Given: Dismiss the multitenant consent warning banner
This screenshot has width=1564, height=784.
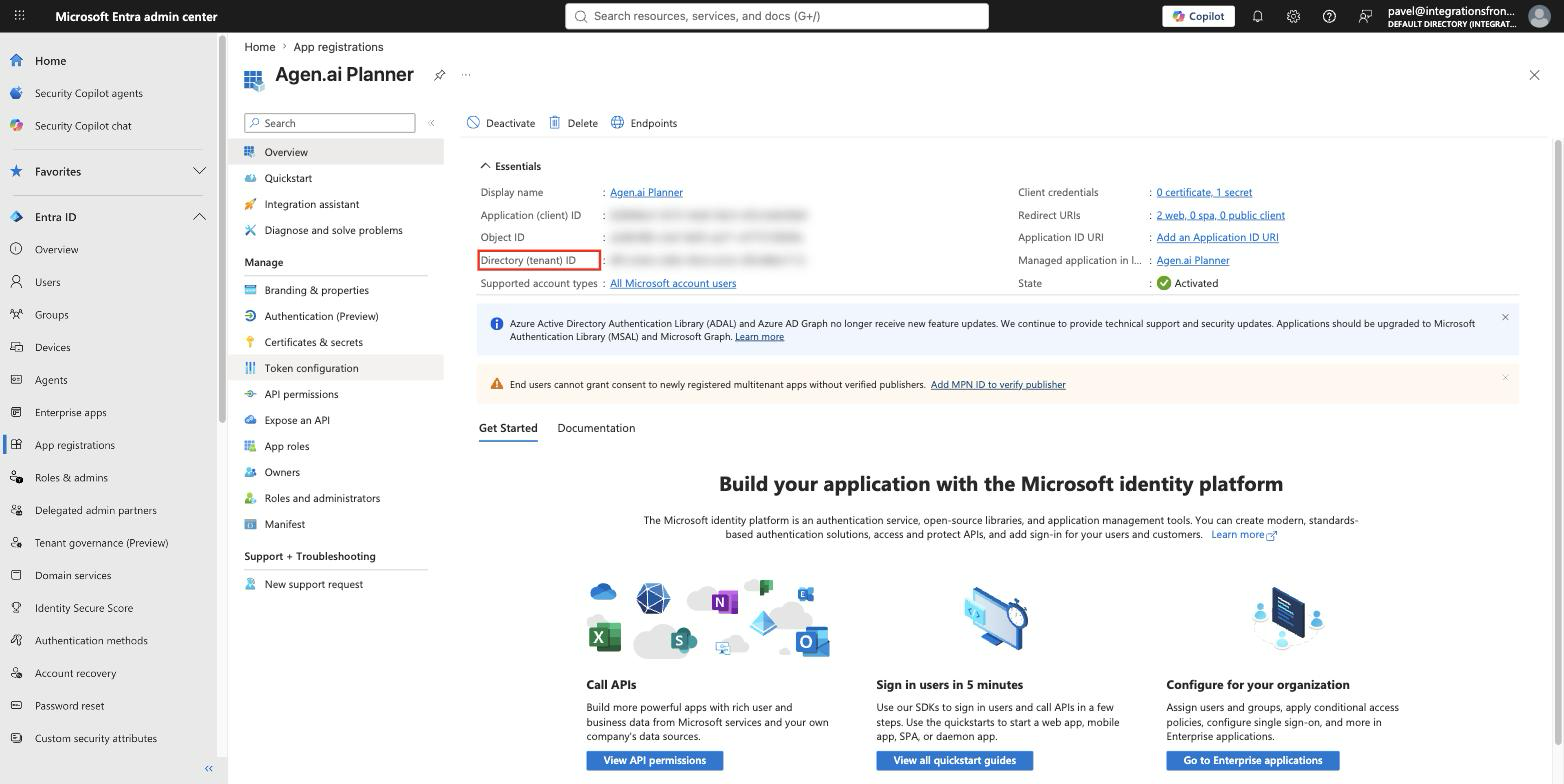Looking at the screenshot, I should click(1505, 377).
